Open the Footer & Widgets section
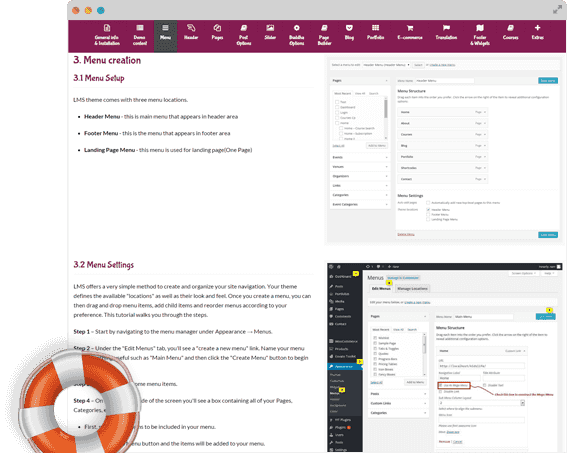 [480, 35]
